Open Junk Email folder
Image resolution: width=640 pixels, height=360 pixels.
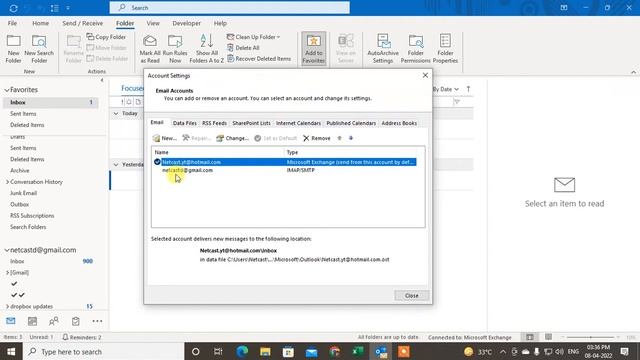pos(23,193)
